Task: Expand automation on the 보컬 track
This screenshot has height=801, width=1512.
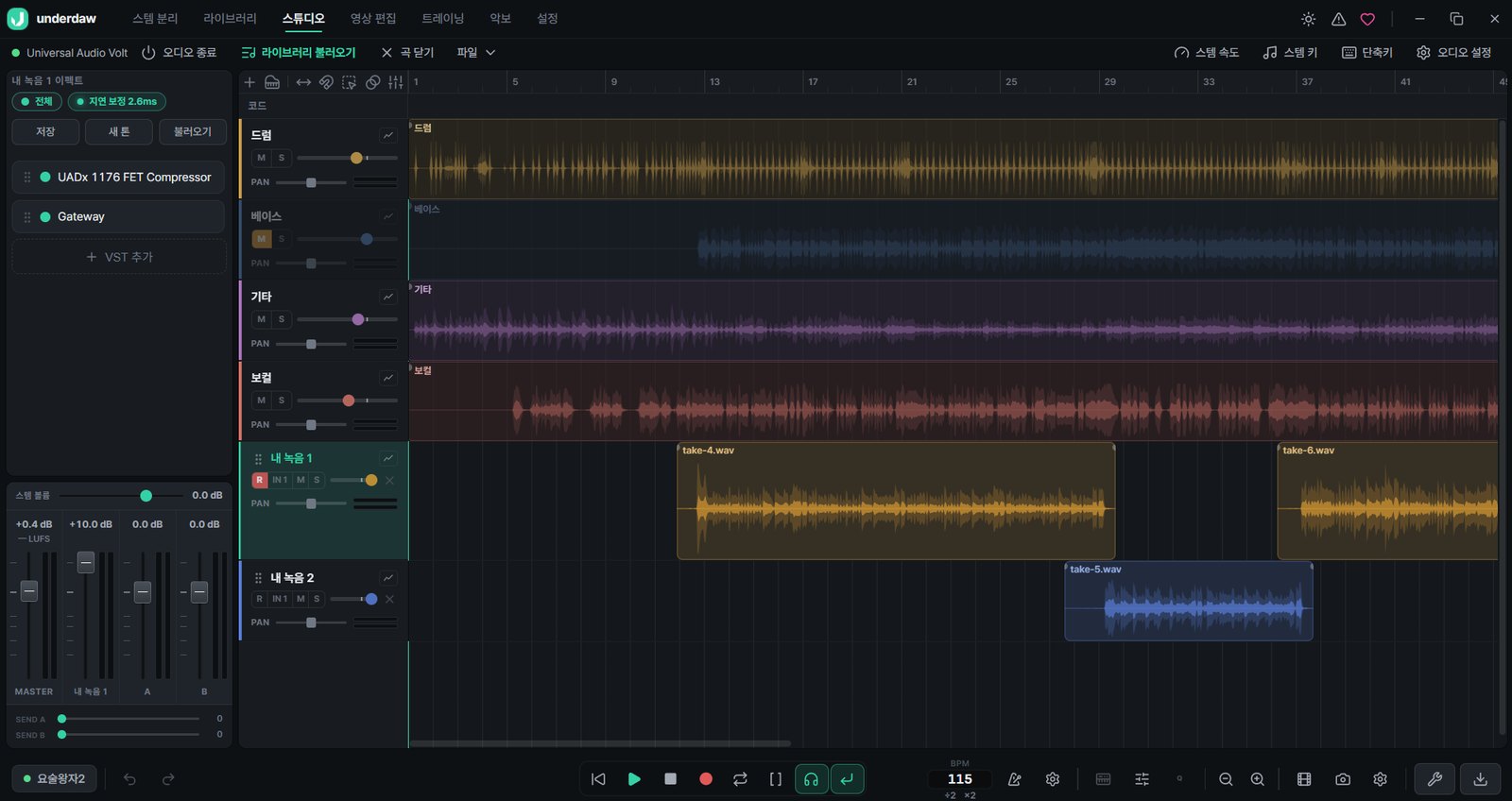Action: point(388,378)
